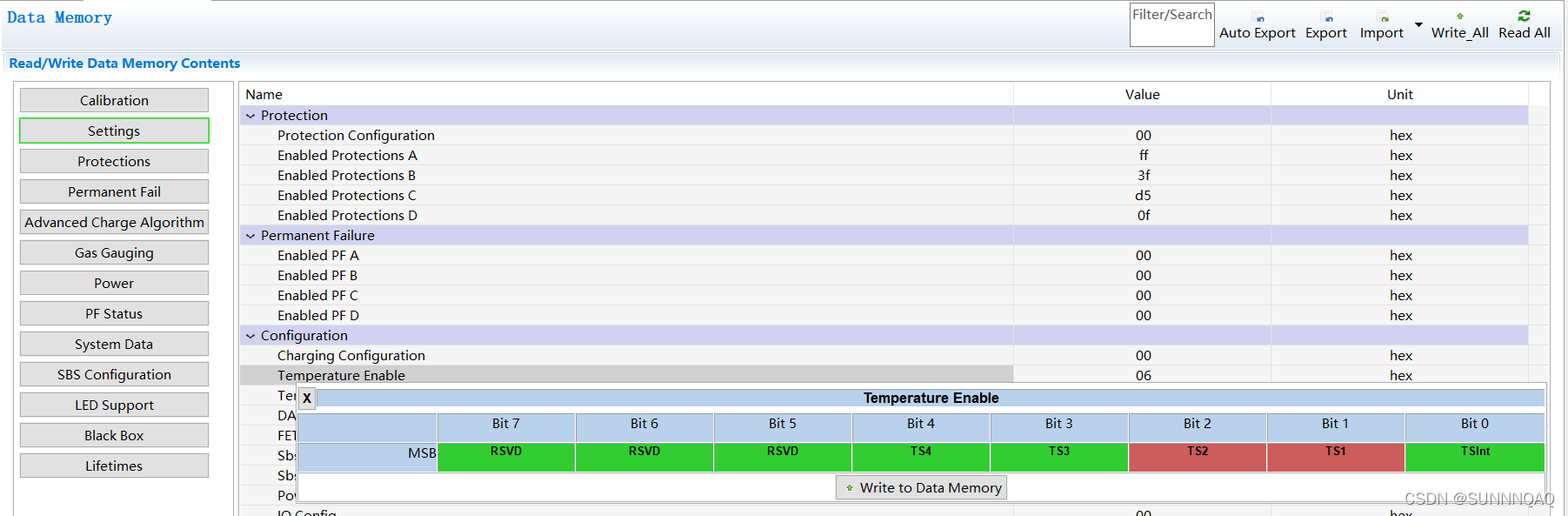Open the dropdown arrow beside Import

1418,24
